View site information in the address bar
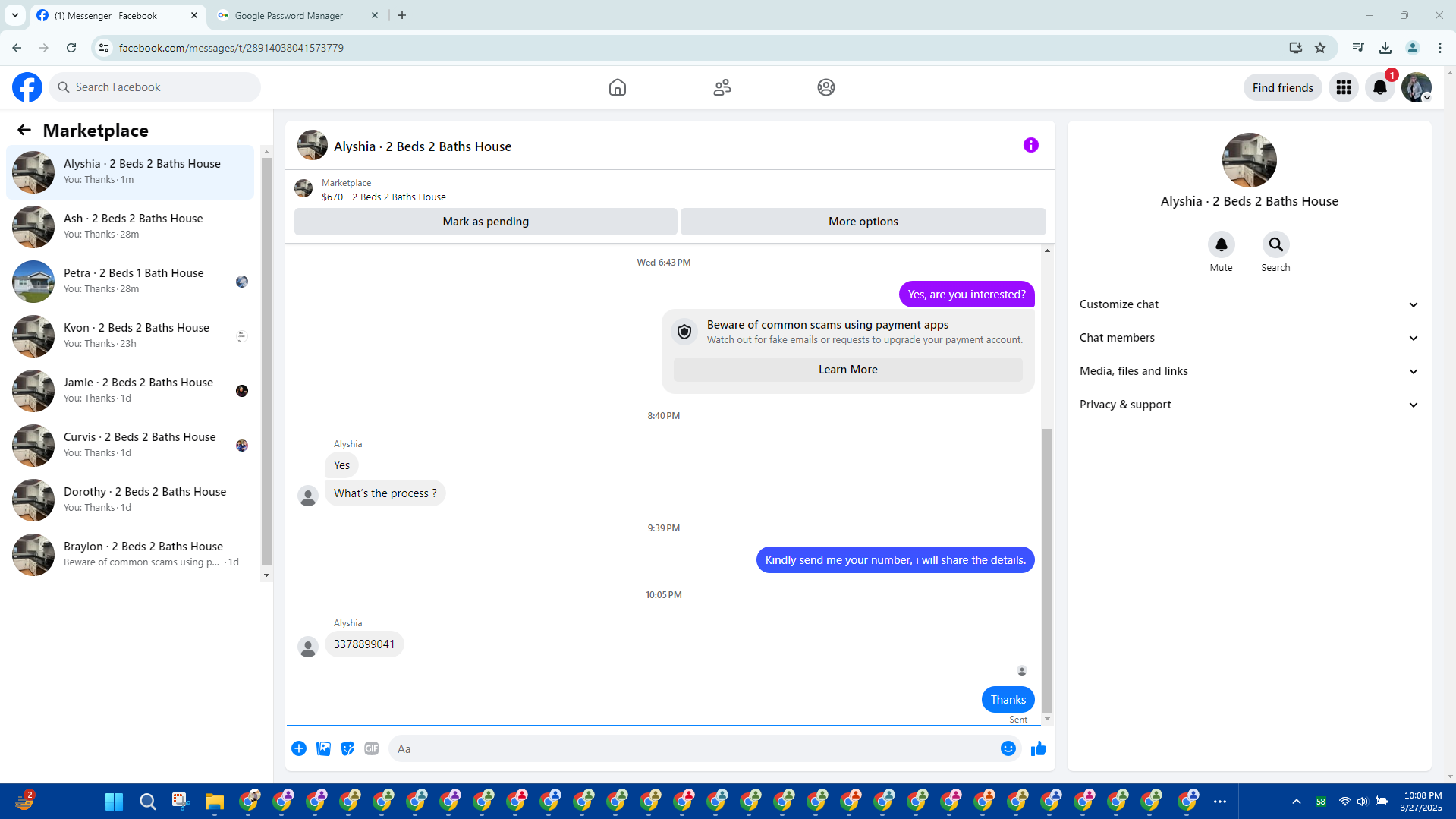The width and height of the screenshot is (1456, 819). tap(104, 48)
